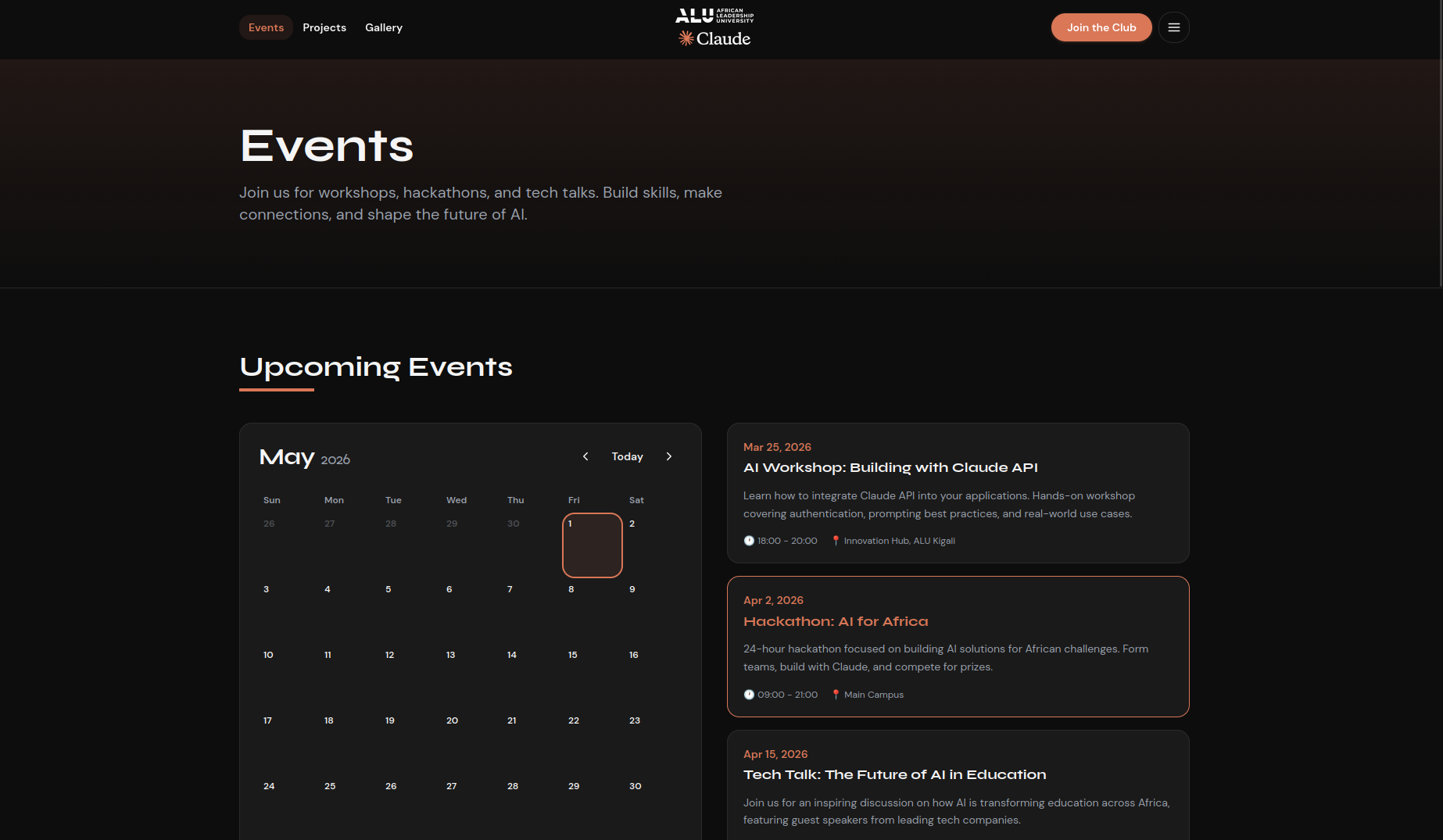Select May 14 on the calendar
This screenshot has width=1443, height=840.
coord(532,677)
